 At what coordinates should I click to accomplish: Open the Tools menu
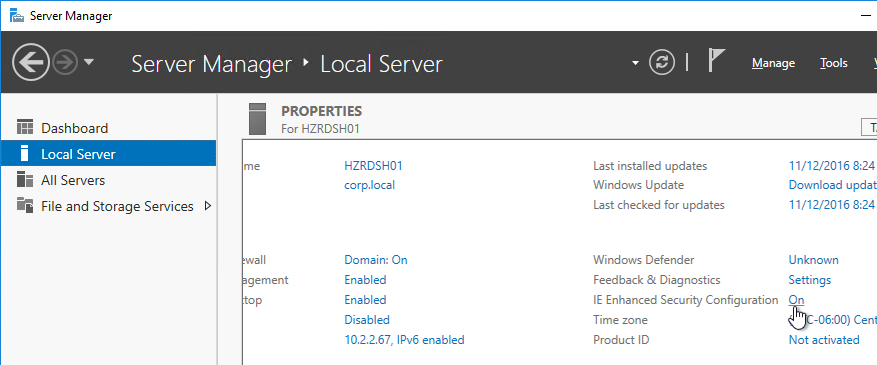(833, 63)
